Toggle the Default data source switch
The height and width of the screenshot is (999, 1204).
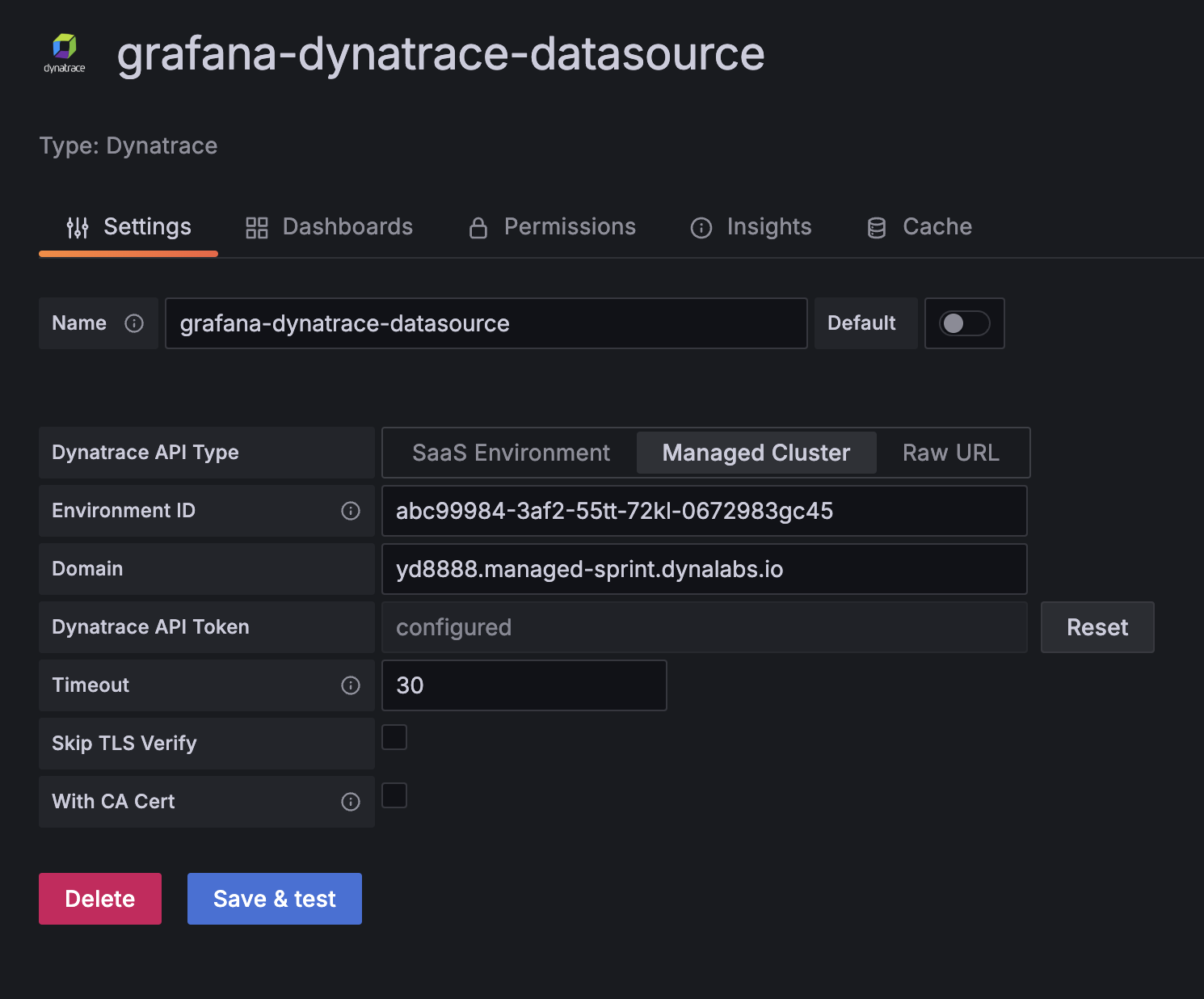[964, 323]
